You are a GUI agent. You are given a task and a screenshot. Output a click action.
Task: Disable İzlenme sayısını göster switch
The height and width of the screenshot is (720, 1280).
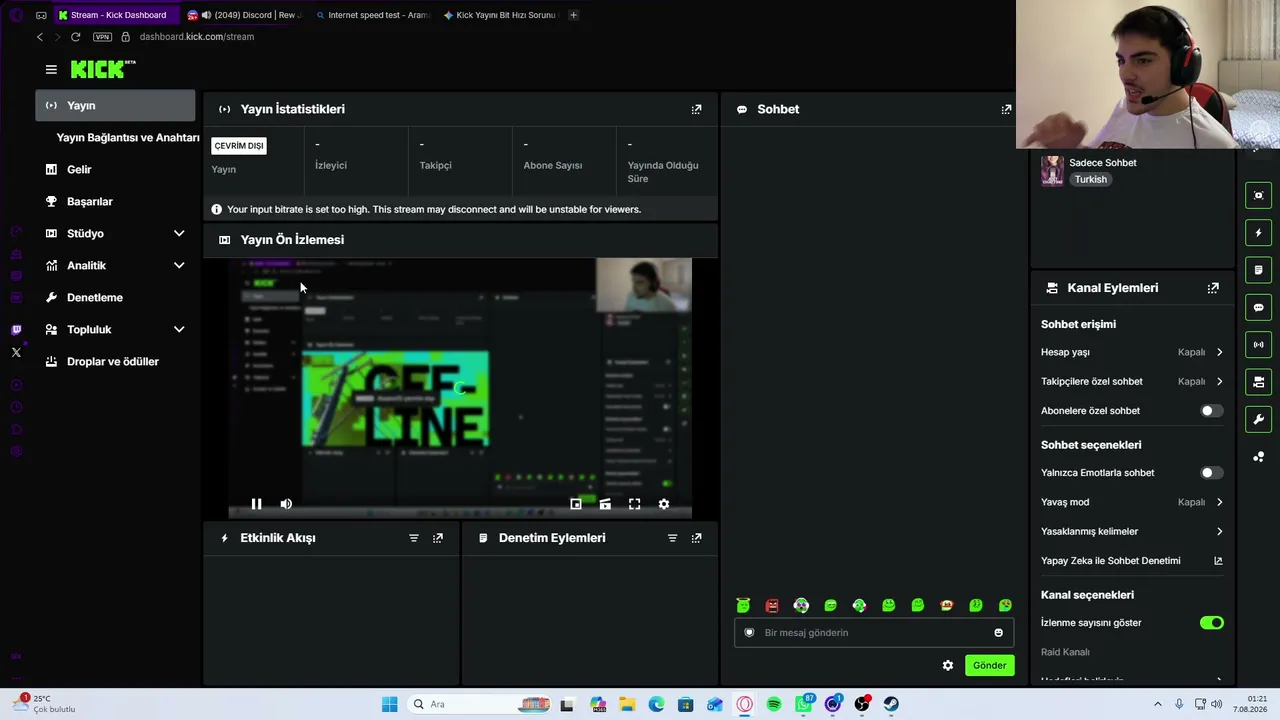point(1211,623)
